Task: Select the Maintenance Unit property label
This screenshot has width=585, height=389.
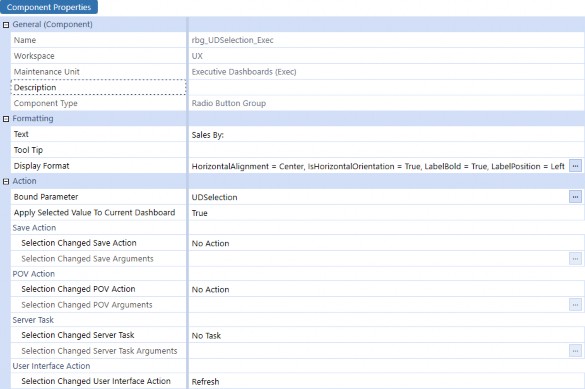Action: (x=47, y=72)
